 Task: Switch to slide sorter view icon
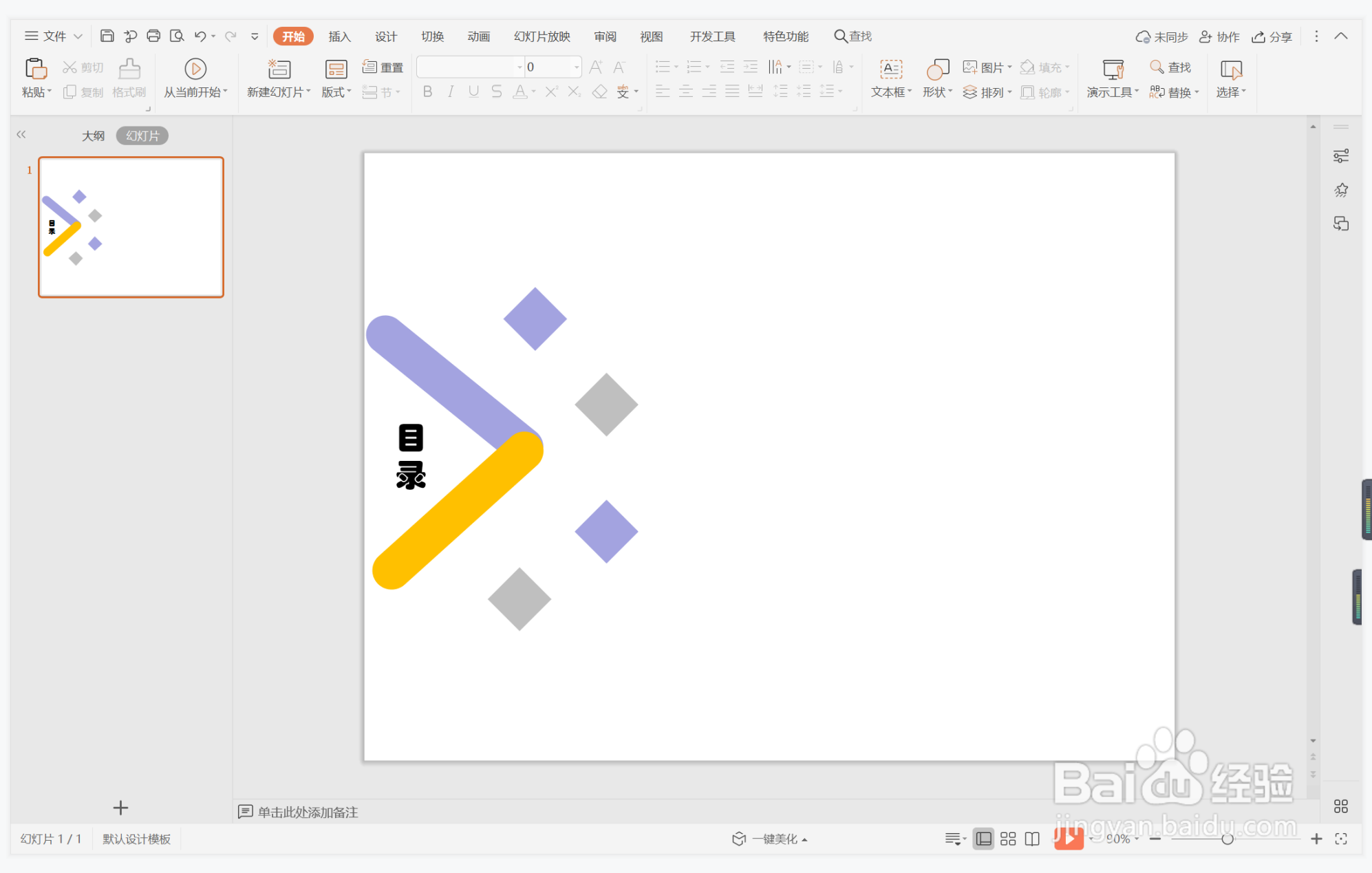[x=1008, y=839]
